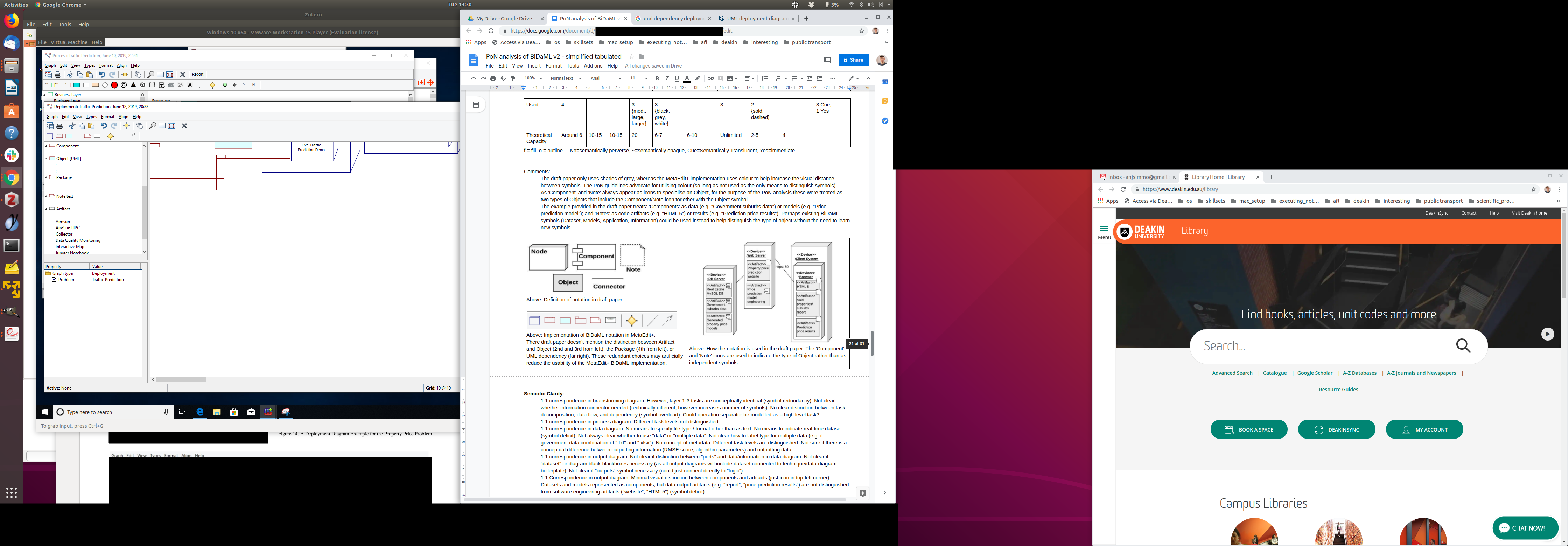Toggle Italic formatting in Docs toolbar
The image size is (1568, 546).
click(666, 78)
